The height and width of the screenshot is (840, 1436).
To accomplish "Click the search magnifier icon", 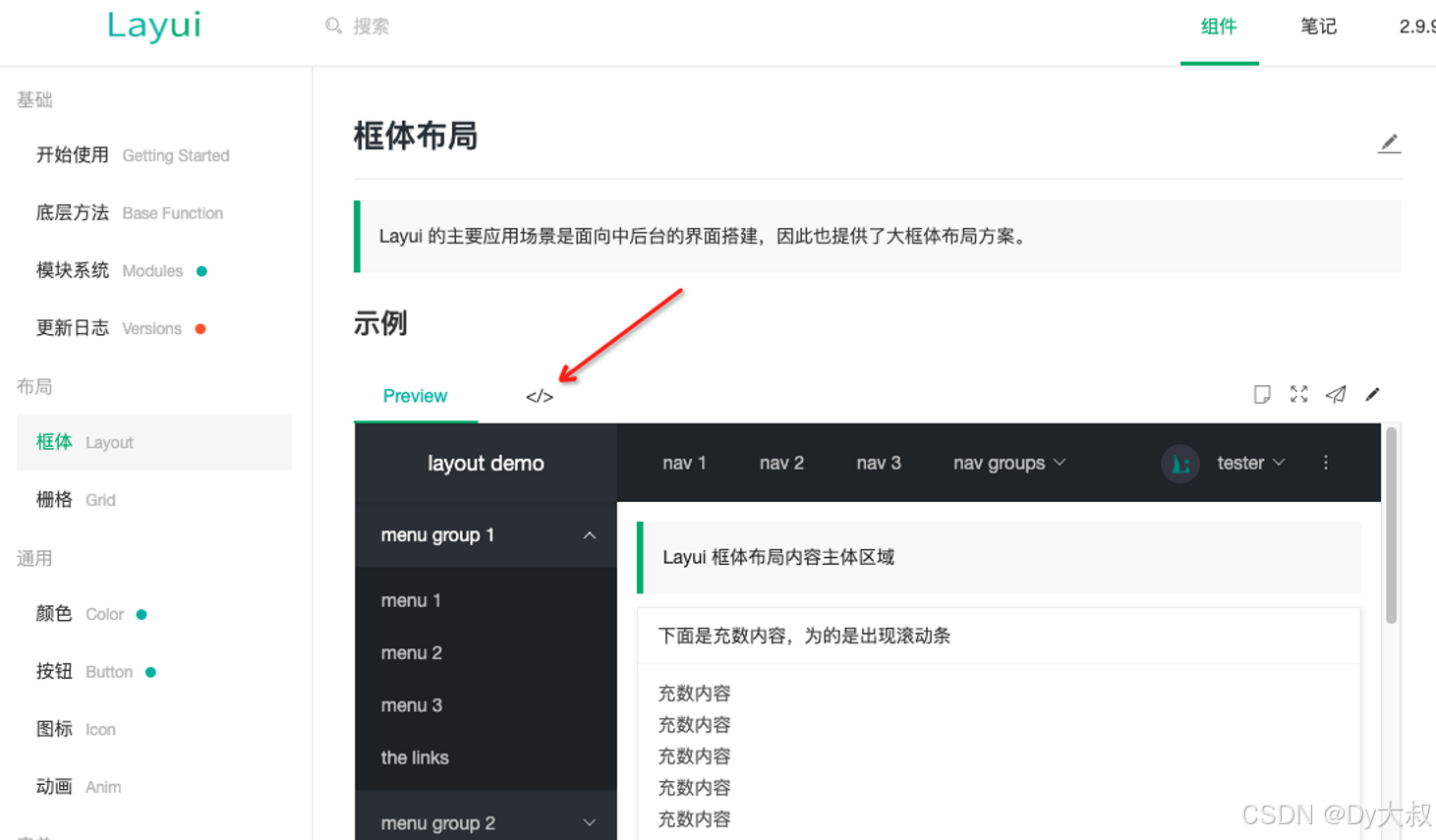I will click(333, 26).
